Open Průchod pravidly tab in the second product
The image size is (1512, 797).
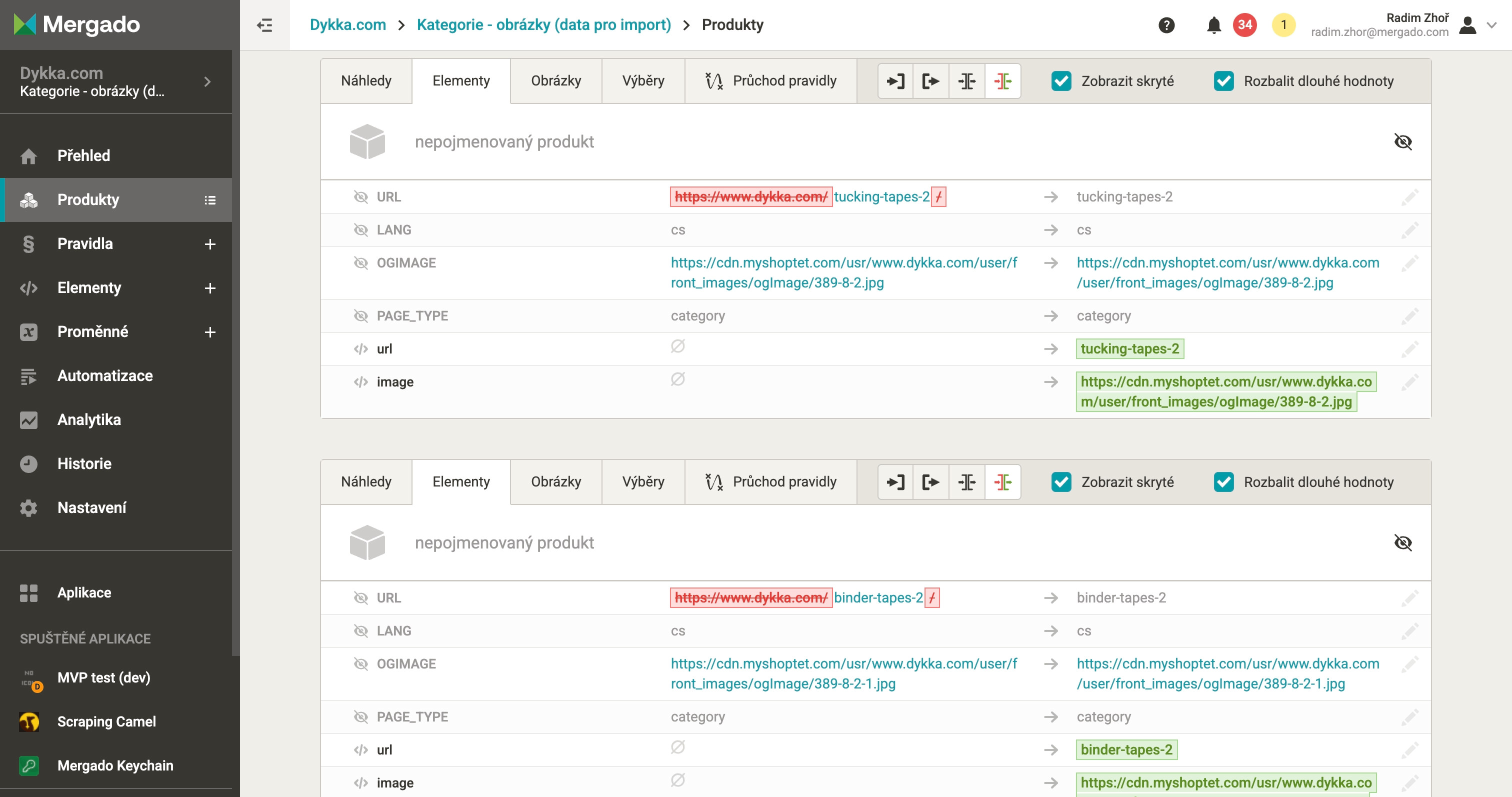click(770, 482)
